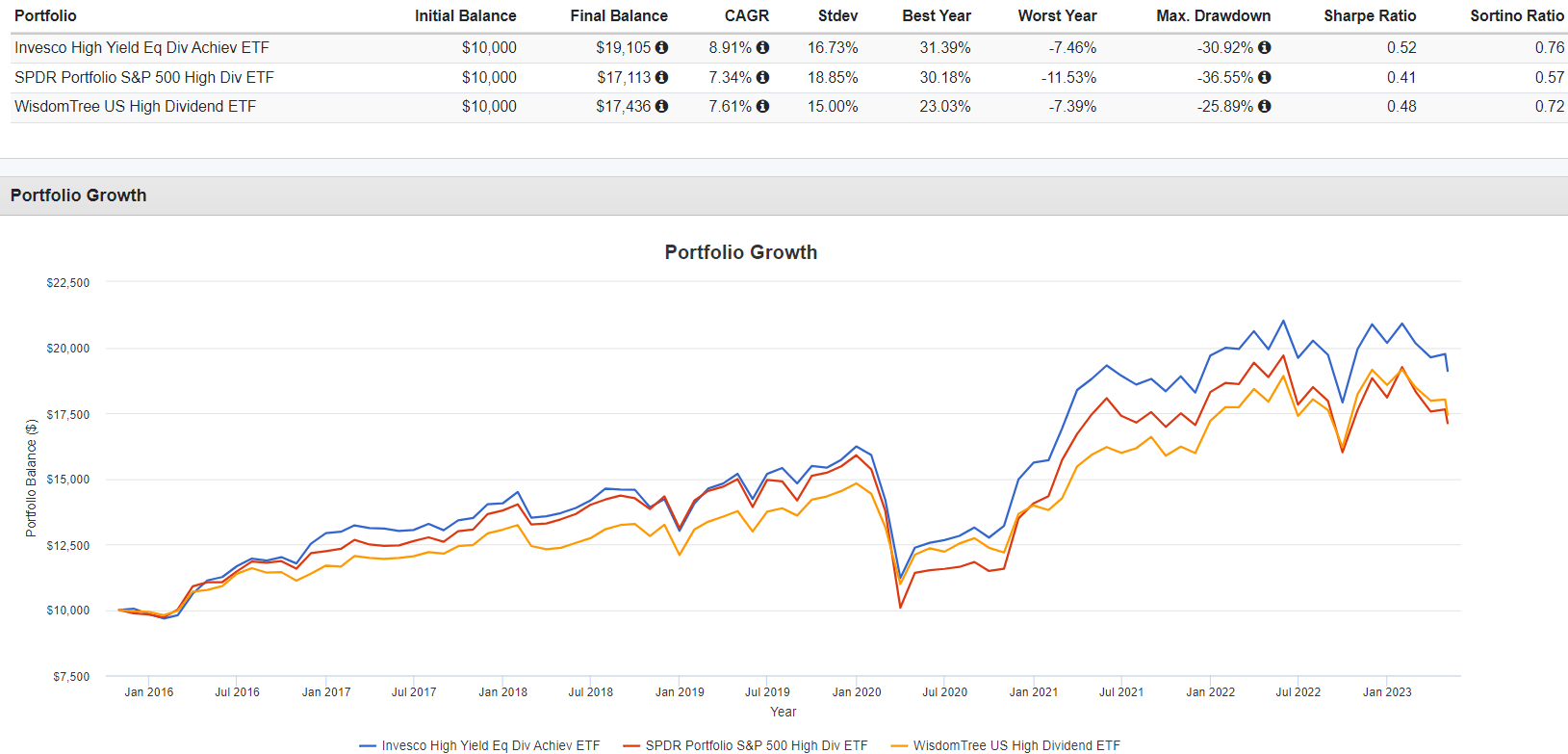Image resolution: width=1568 pixels, height=754 pixels.
Task: Show info for -25.89% max drawdown
Action: (x=1264, y=106)
